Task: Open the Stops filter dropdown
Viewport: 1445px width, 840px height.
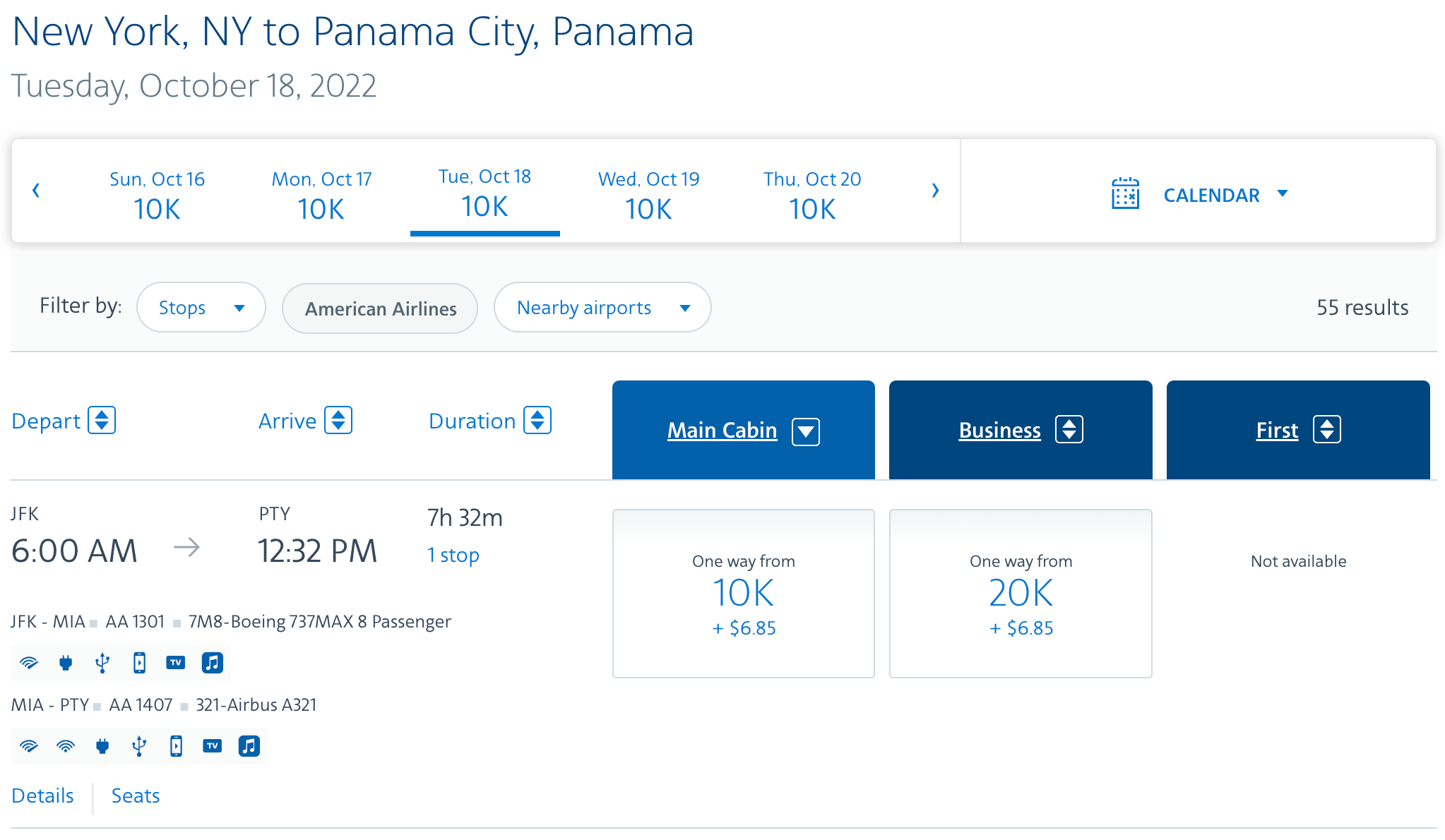Action: 201,308
